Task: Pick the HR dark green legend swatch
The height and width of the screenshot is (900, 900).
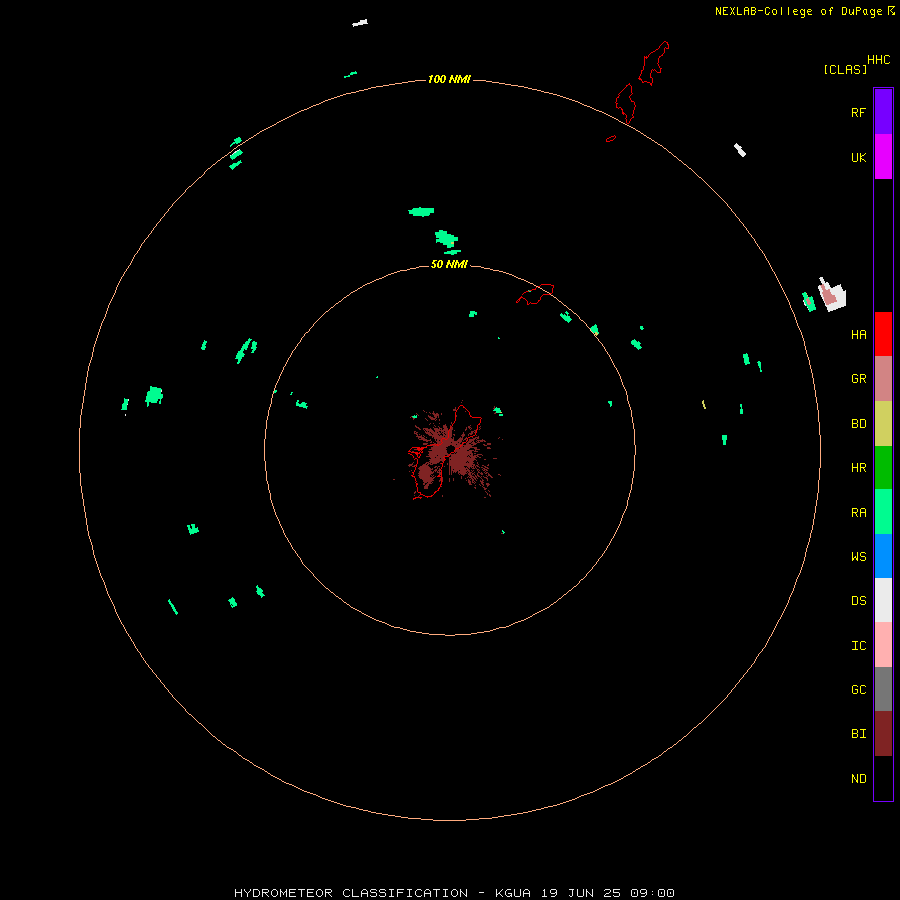Action: (x=883, y=467)
